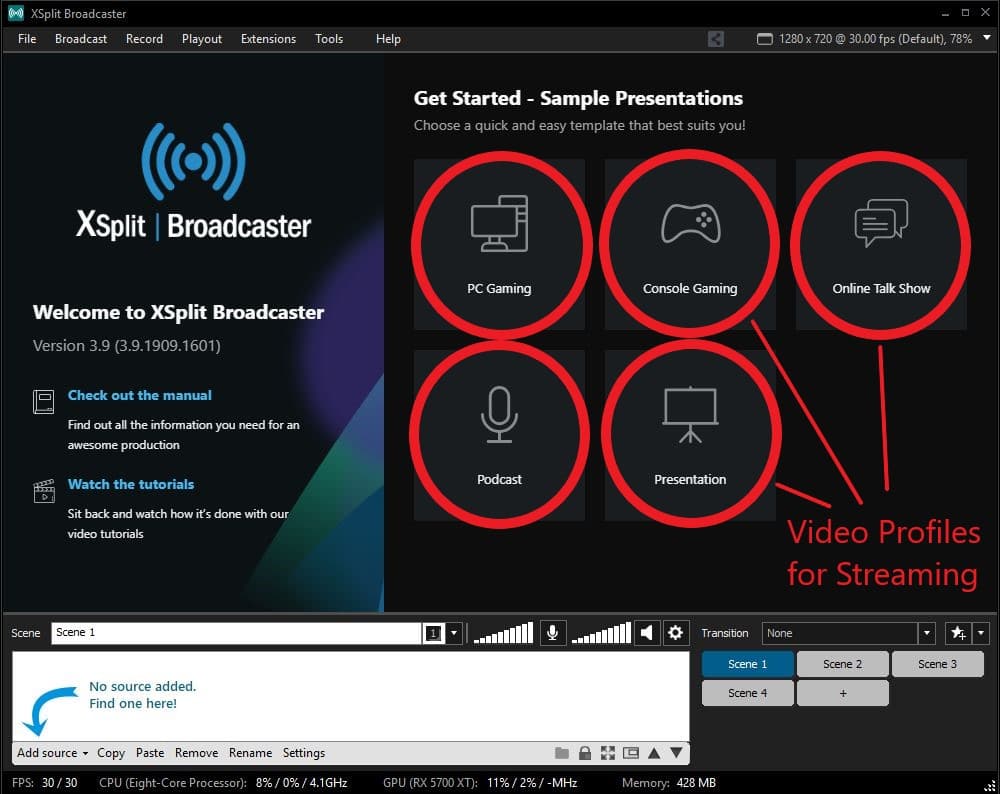The height and width of the screenshot is (794, 1000).
Task: Select the PC Gaming template
Action: (499, 244)
